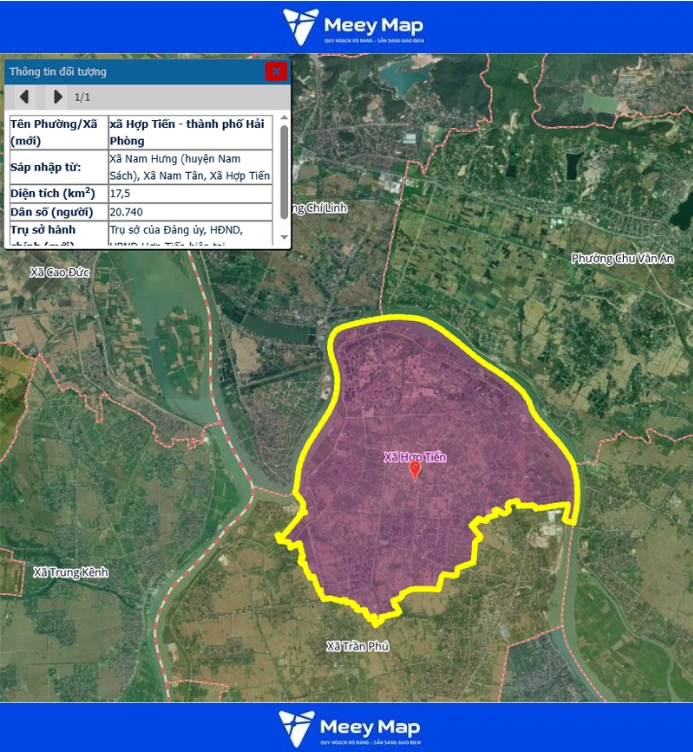Click the Diện tích value 17,5

pyautogui.click(x=121, y=193)
